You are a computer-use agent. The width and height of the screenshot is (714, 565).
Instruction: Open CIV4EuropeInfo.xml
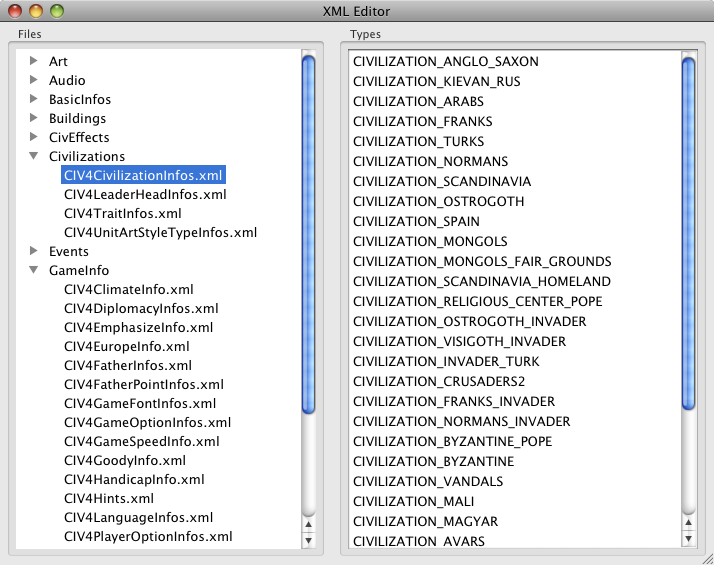(x=127, y=346)
